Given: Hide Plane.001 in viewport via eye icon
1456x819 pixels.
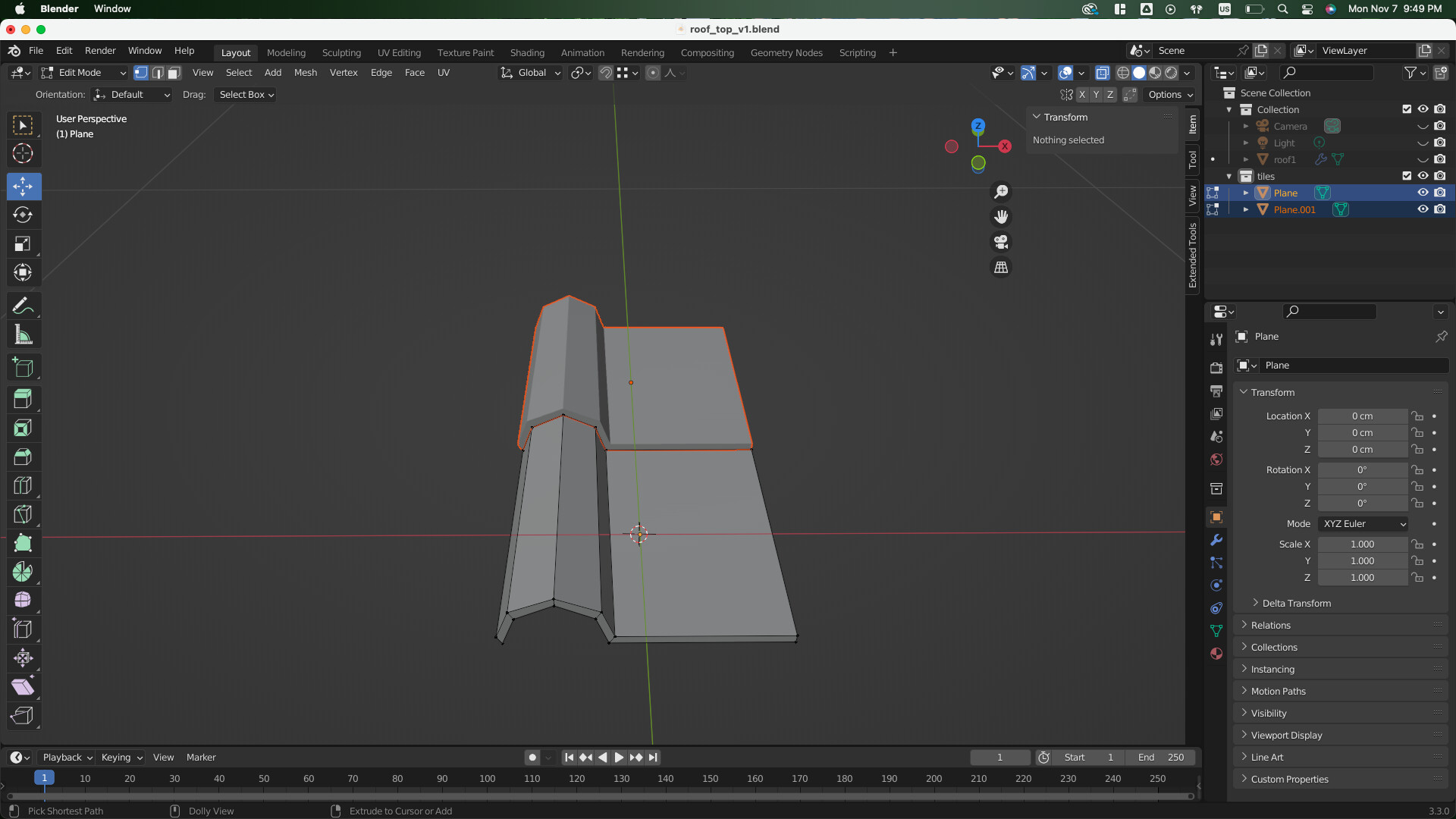Looking at the screenshot, I should click(1423, 209).
